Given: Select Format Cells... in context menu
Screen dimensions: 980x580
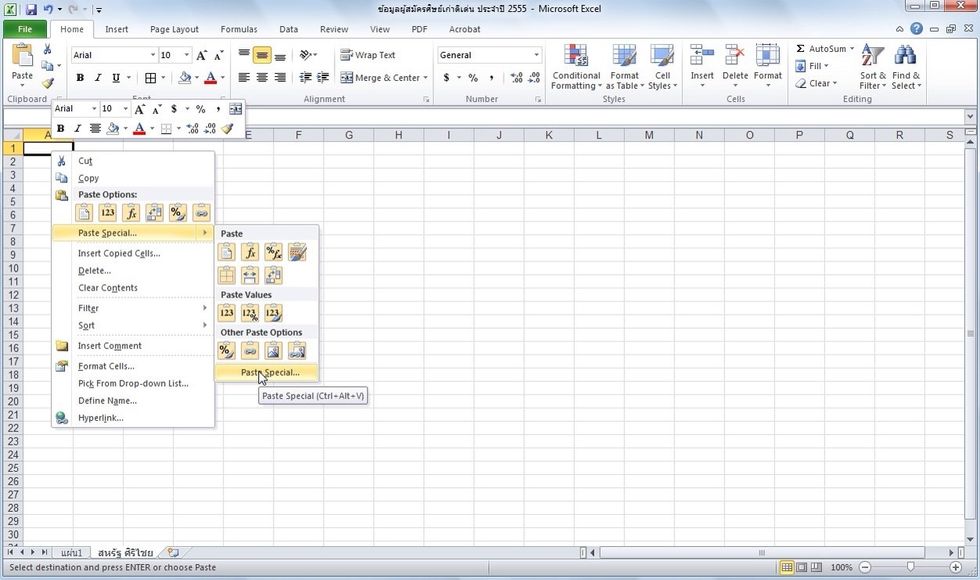Looking at the screenshot, I should pos(106,366).
